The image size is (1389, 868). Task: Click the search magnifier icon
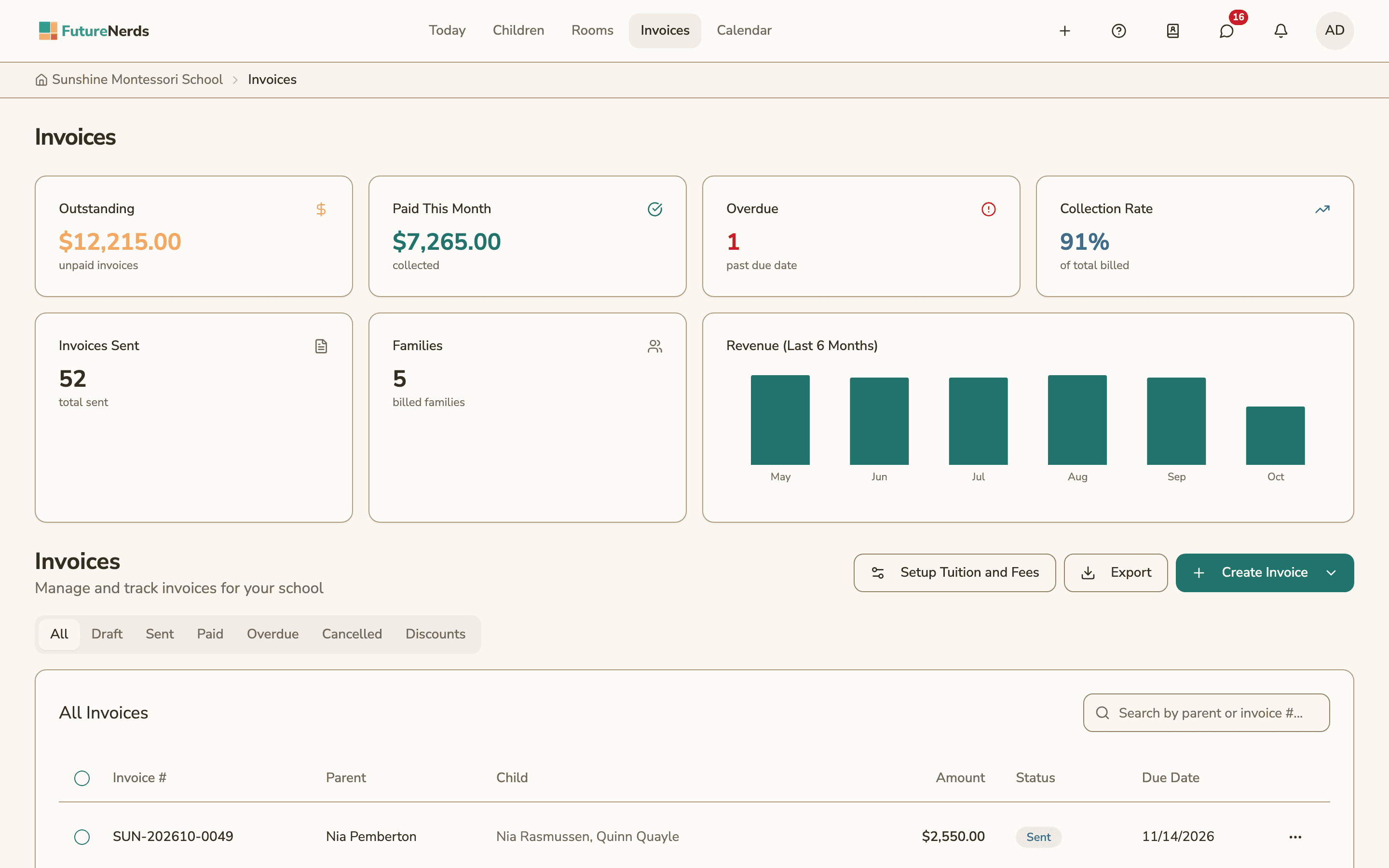pos(1102,713)
